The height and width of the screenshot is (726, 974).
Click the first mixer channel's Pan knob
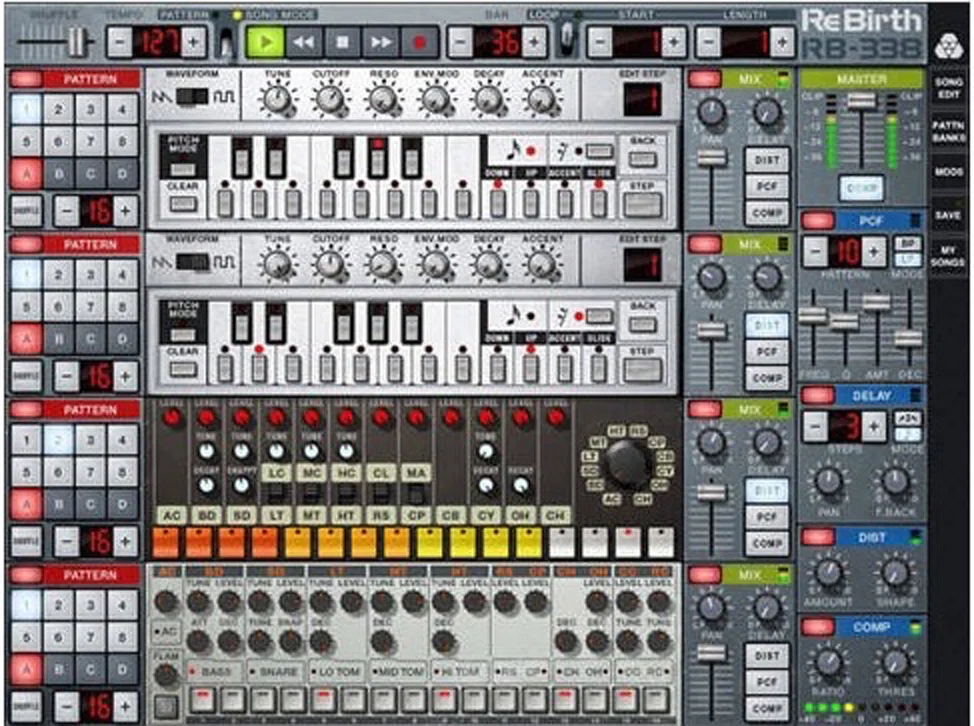tap(712, 112)
